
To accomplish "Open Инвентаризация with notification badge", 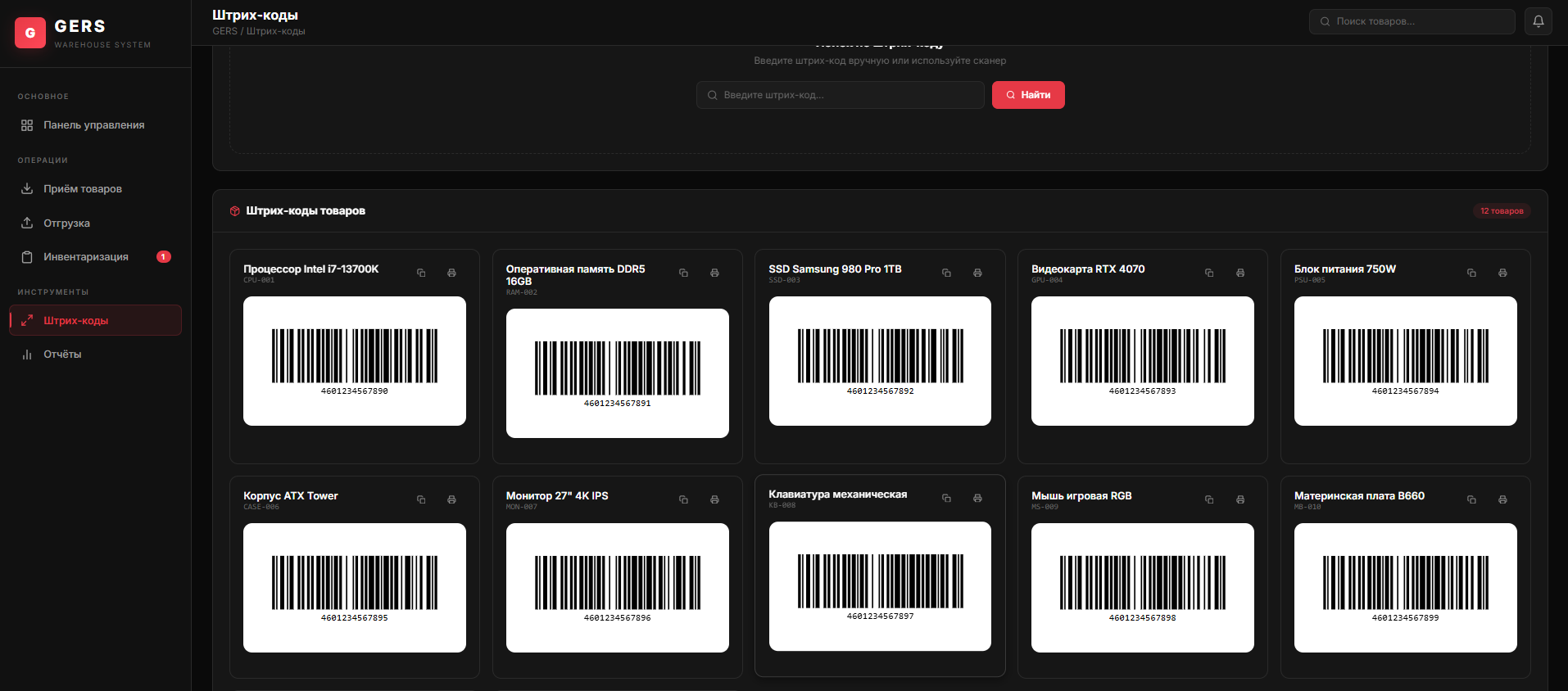I will pyautogui.click(x=86, y=257).
